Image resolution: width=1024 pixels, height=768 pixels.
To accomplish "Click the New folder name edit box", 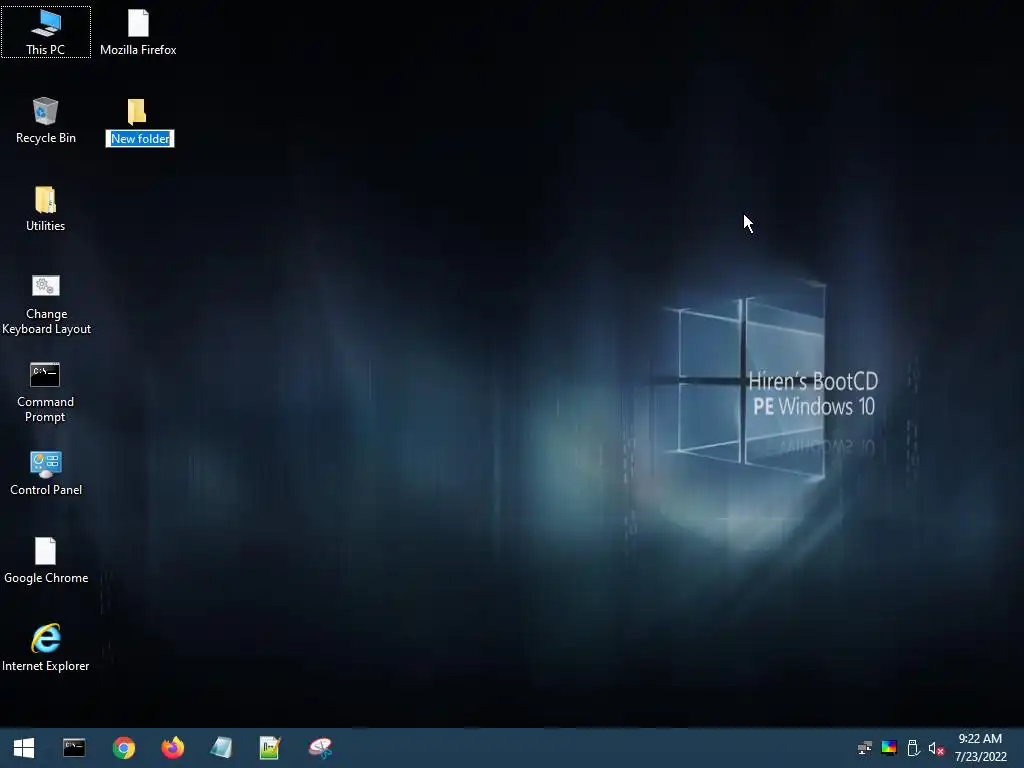I will pos(140,138).
